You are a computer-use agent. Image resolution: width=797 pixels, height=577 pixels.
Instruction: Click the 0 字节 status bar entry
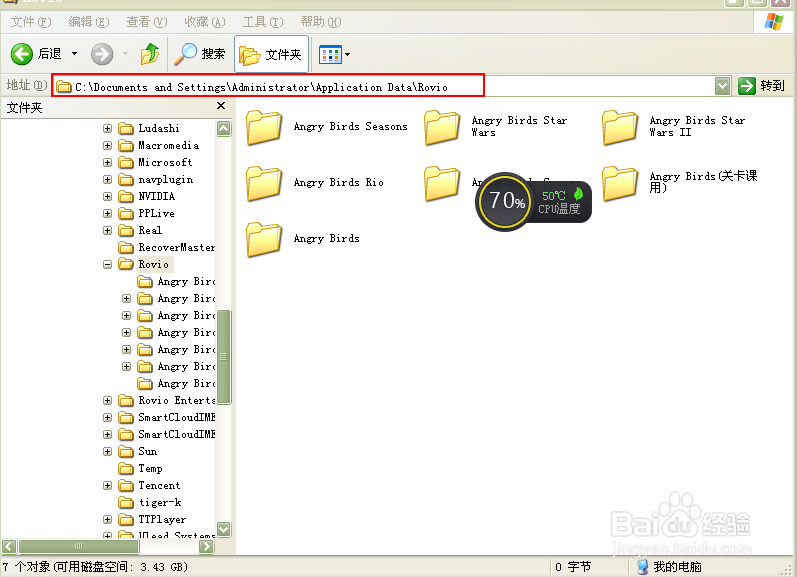573,567
